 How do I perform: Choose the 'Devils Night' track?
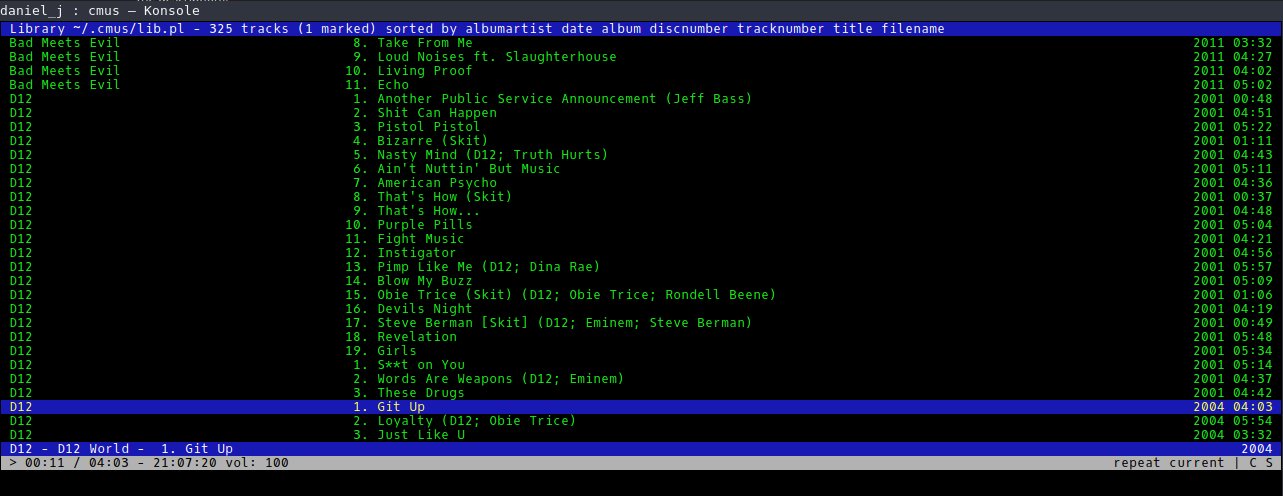click(641, 309)
